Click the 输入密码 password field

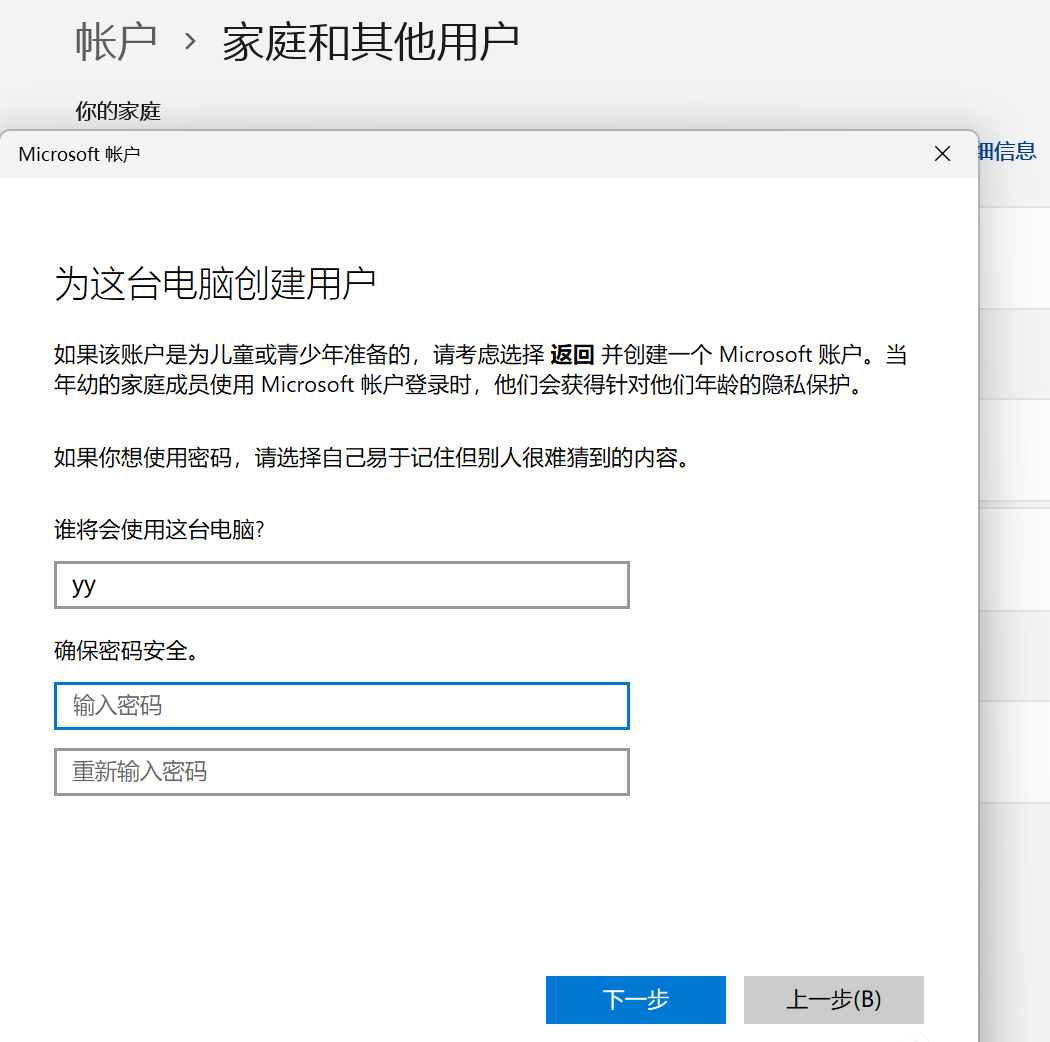(x=342, y=706)
